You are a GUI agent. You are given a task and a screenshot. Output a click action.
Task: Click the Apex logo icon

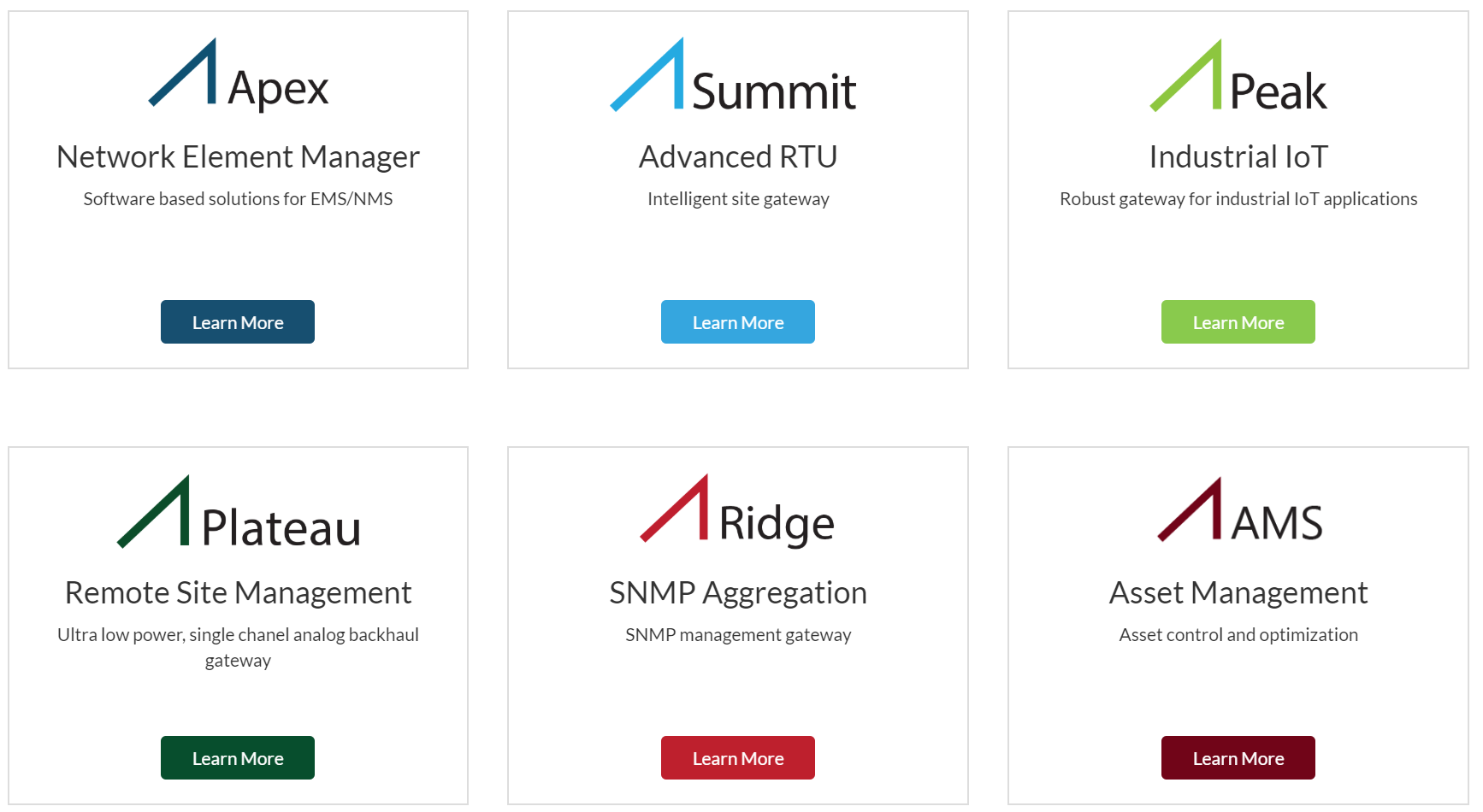pos(239,75)
